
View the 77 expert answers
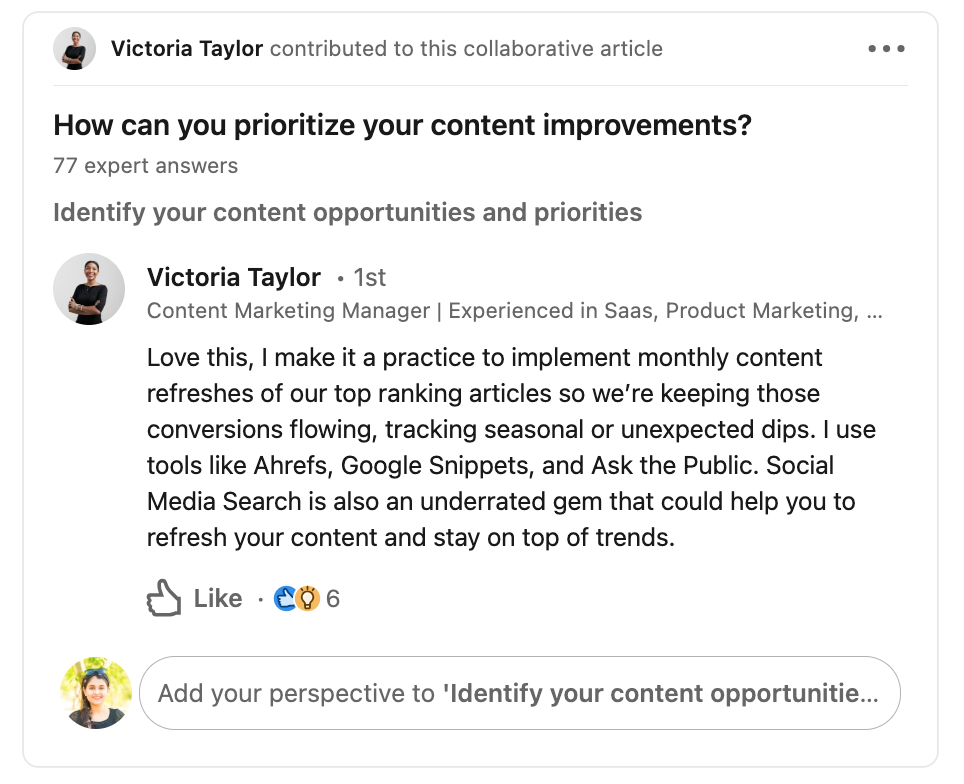click(x=145, y=165)
